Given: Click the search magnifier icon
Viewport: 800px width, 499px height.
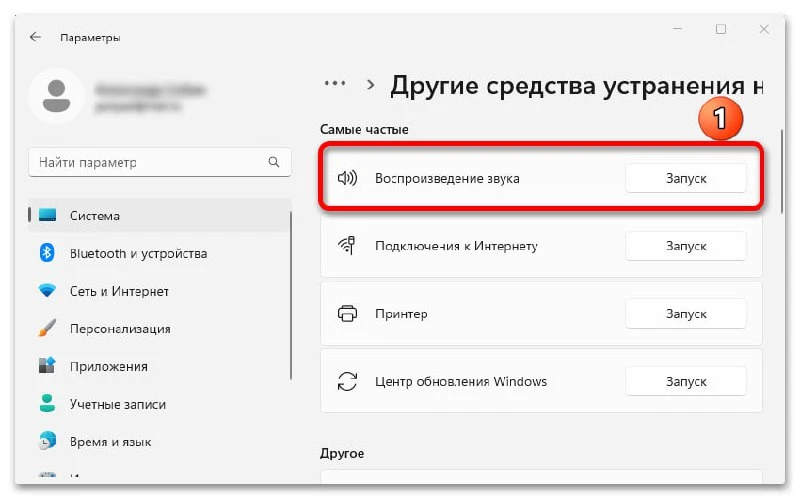Looking at the screenshot, I should [274, 162].
